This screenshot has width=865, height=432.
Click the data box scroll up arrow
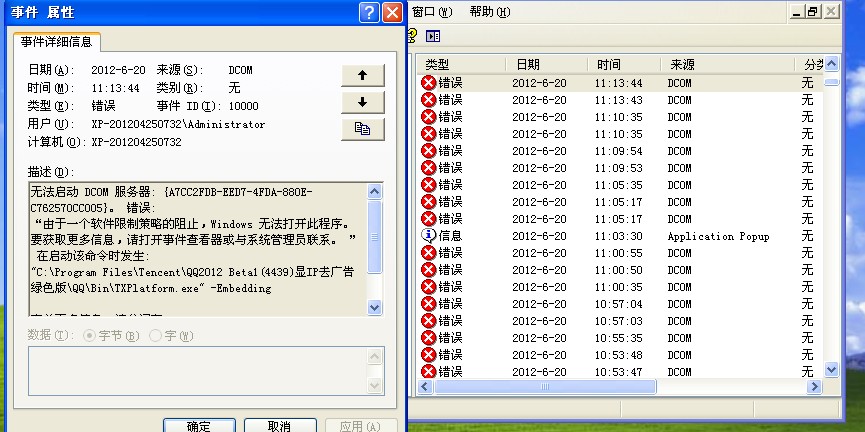375,356
